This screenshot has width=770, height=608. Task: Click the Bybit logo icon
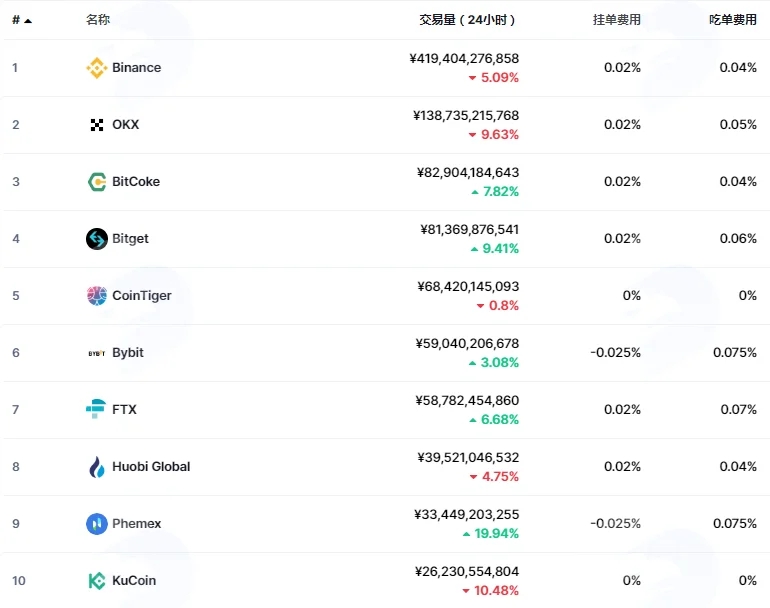pyautogui.click(x=97, y=353)
